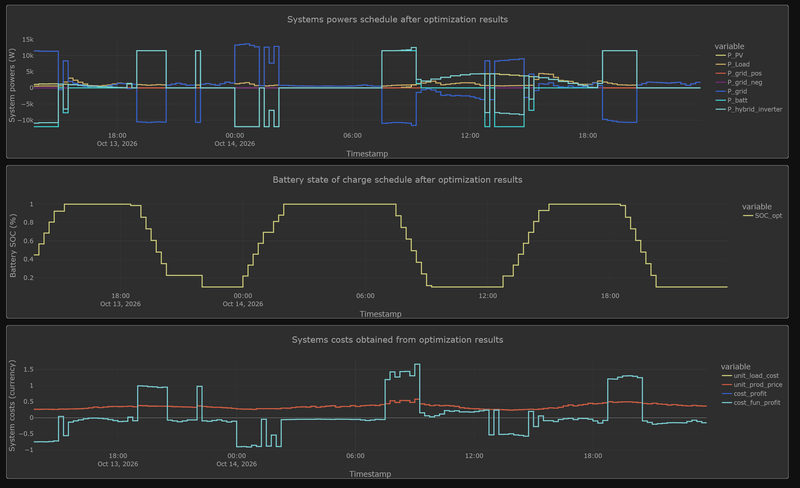Click '06:00' tick in powers chart
This screenshot has height=488, width=800.
click(x=352, y=136)
